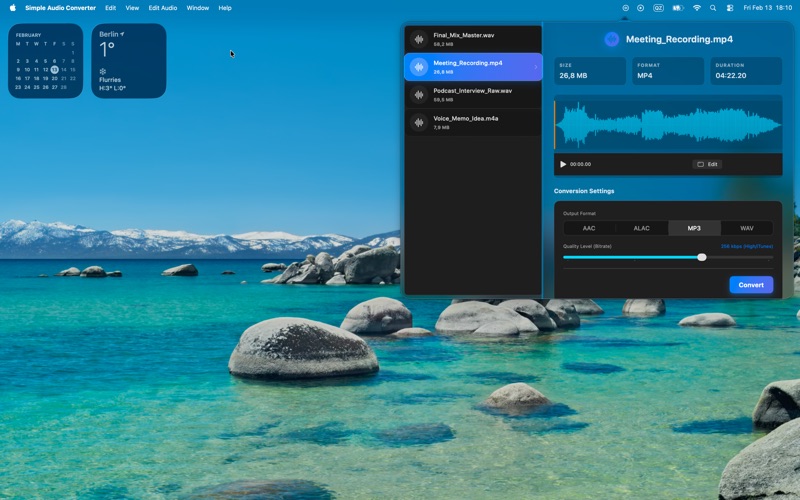Image resolution: width=800 pixels, height=500 pixels.
Task: Select the Voice_Memo_Idea.m4a file name
Action: coord(465,118)
